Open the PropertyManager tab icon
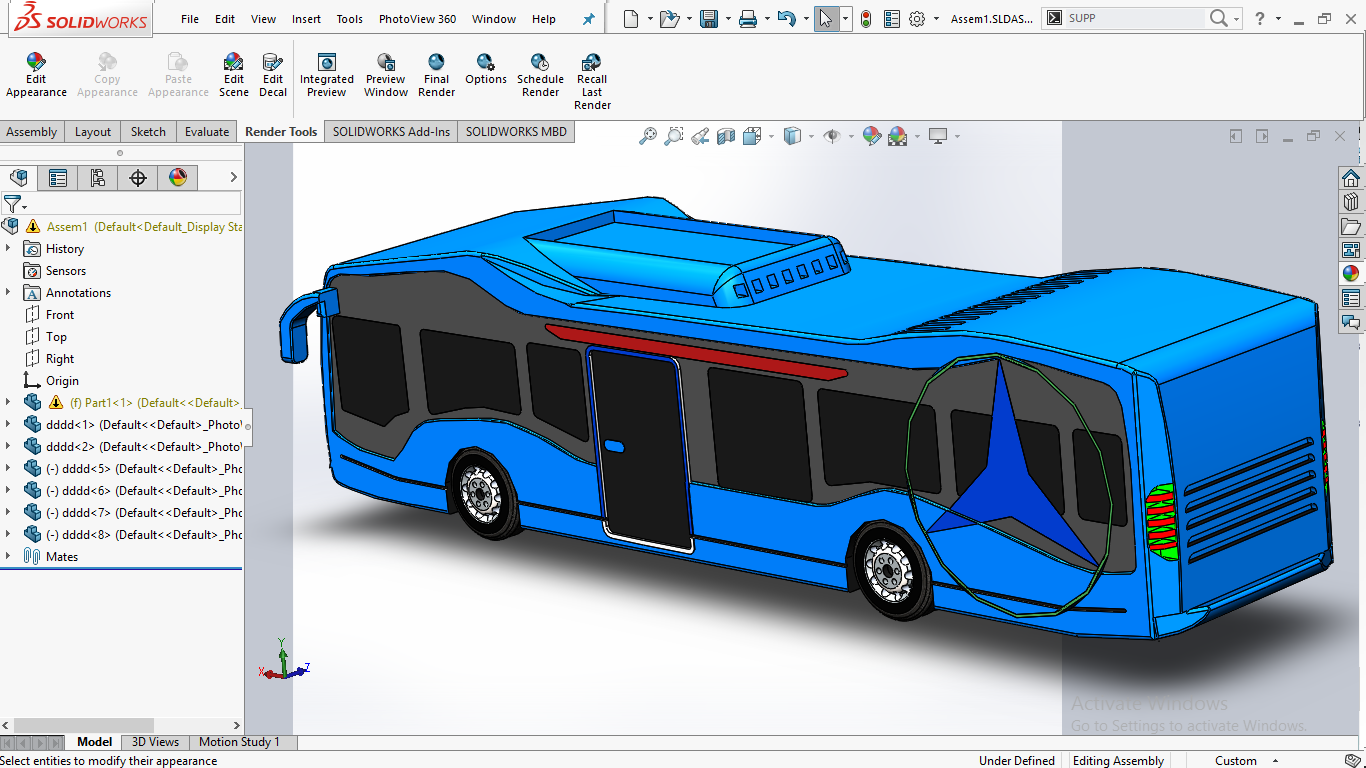 [58, 178]
